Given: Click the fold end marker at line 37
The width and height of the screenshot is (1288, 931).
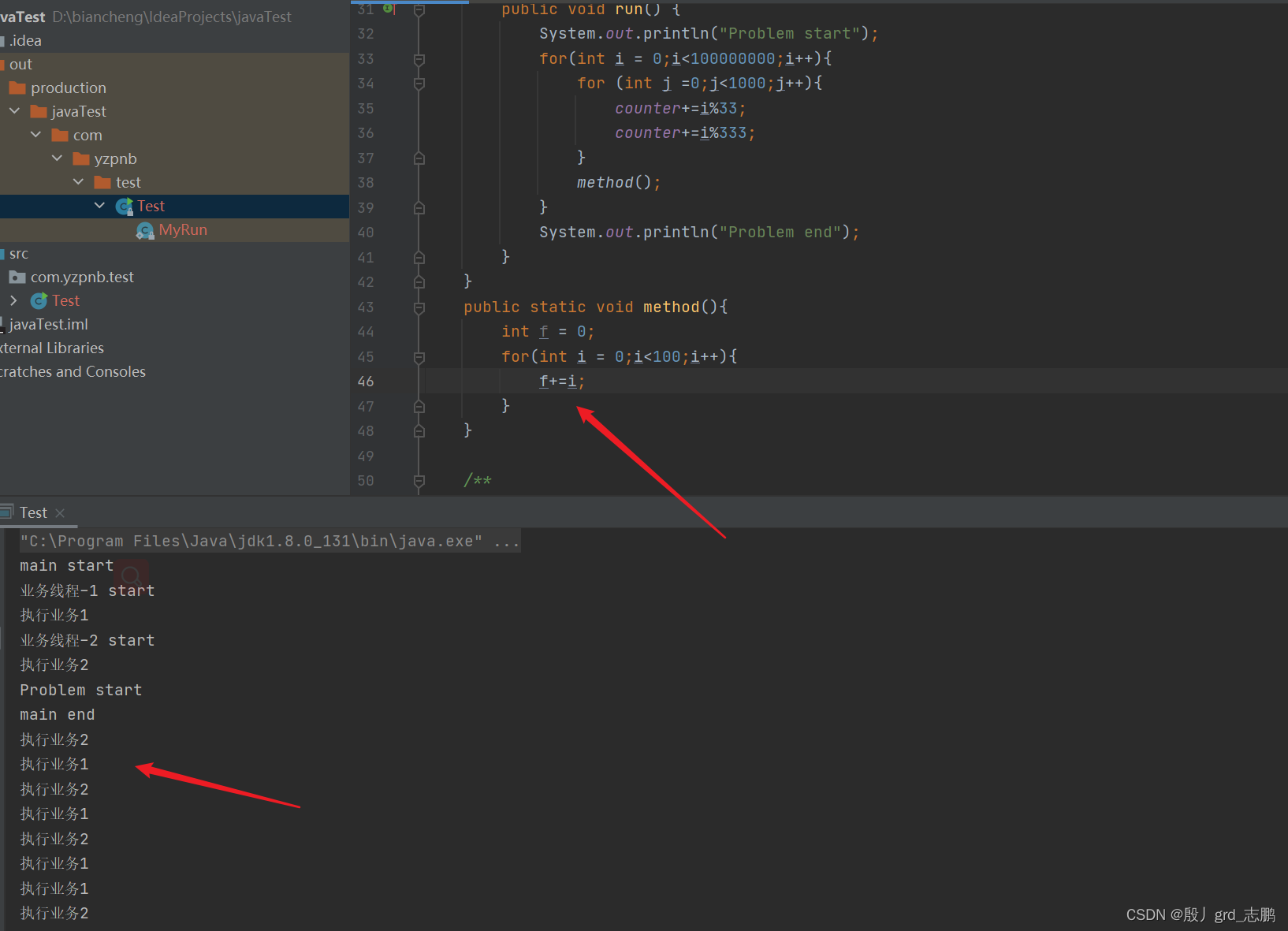Looking at the screenshot, I should pos(419,158).
